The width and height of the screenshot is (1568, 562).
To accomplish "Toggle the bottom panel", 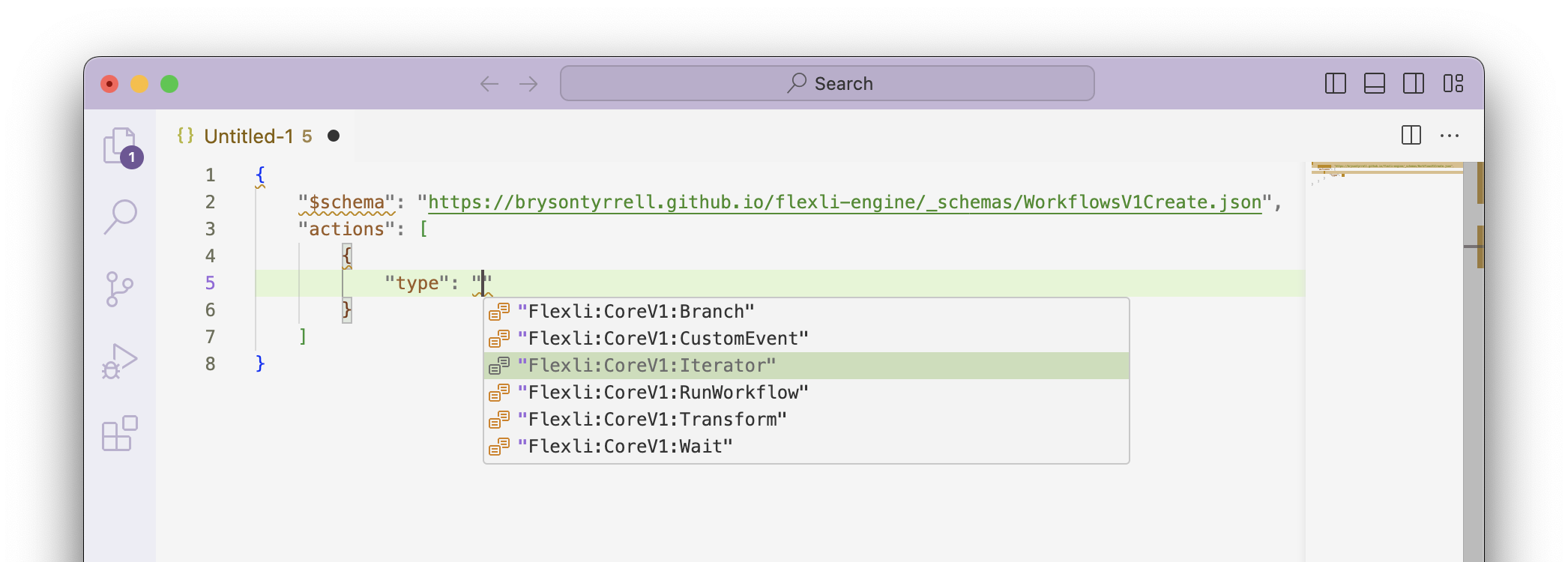I will (1375, 83).
